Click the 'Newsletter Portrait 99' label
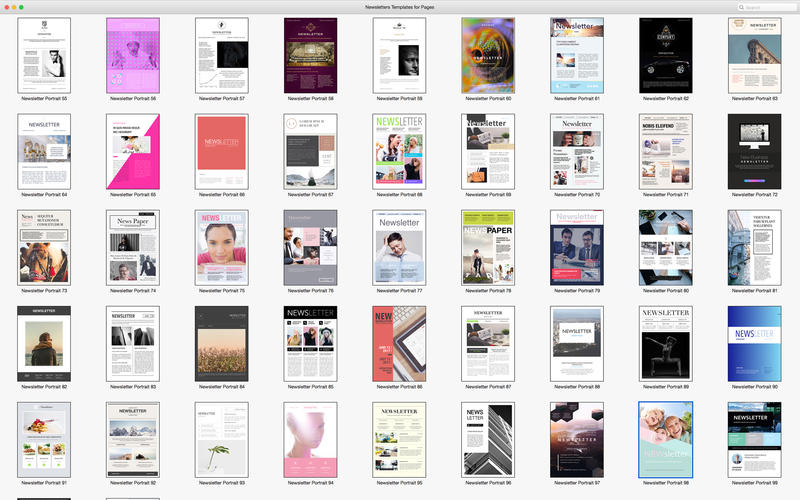The height and width of the screenshot is (500, 800). 754,482
